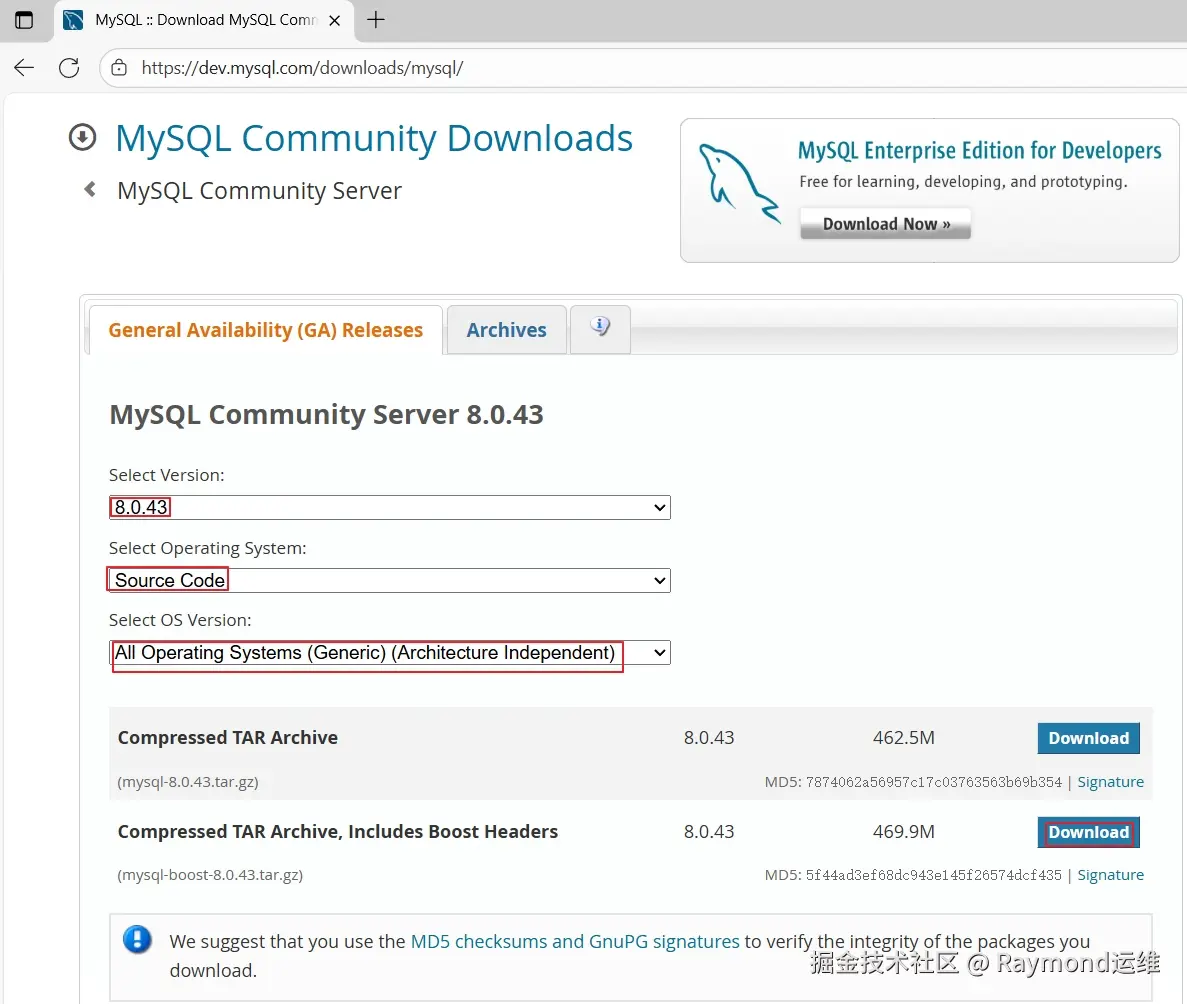Click Compressed TAR Archive, Includes Boost Headers title

(338, 832)
